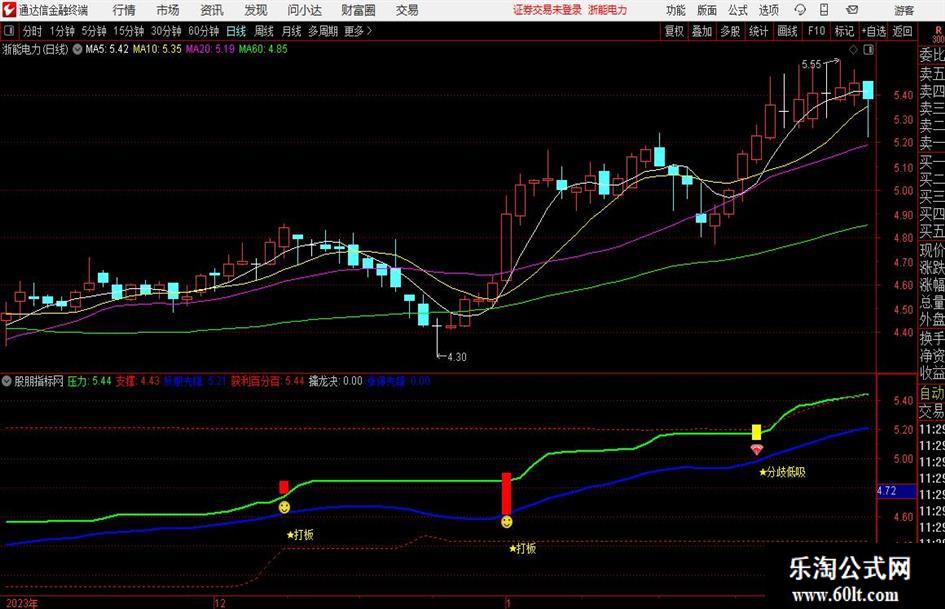Click the 擒龙决: 0.00 indicator value
Viewport: 945px width, 609px height.
(x=336, y=381)
